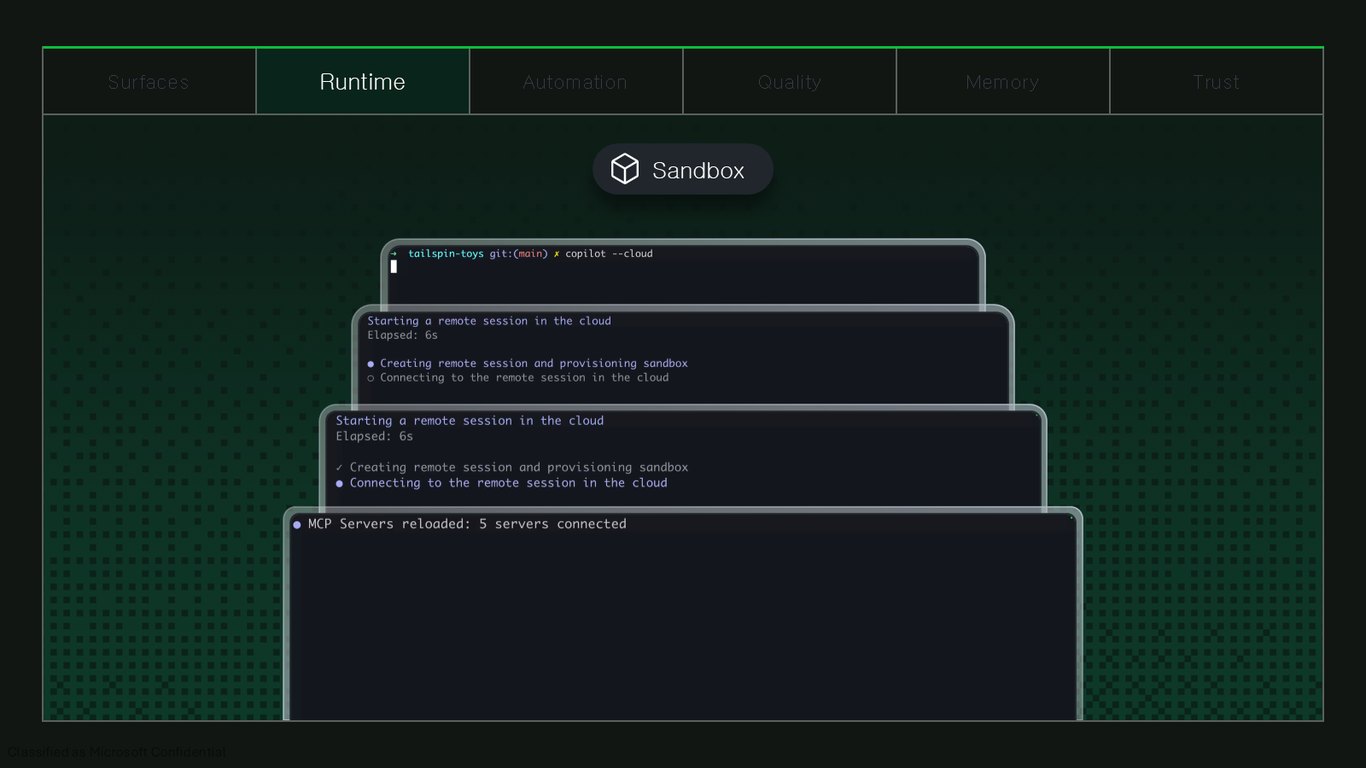Click the Elapsed: 6s line in third terminal
Viewport: 1366px width, 768px height.
[375, 436]
